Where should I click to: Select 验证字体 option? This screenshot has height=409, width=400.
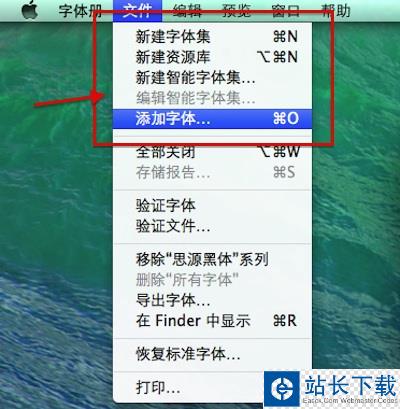[213, 206]
